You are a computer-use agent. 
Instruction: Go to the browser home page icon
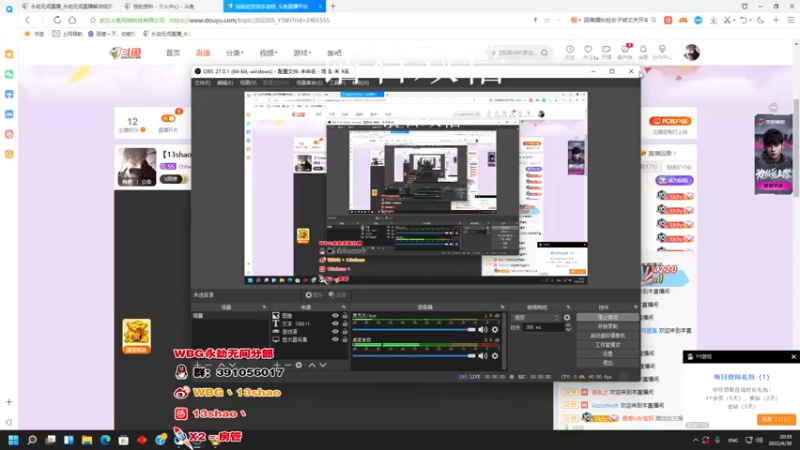[x=72, y=20]
